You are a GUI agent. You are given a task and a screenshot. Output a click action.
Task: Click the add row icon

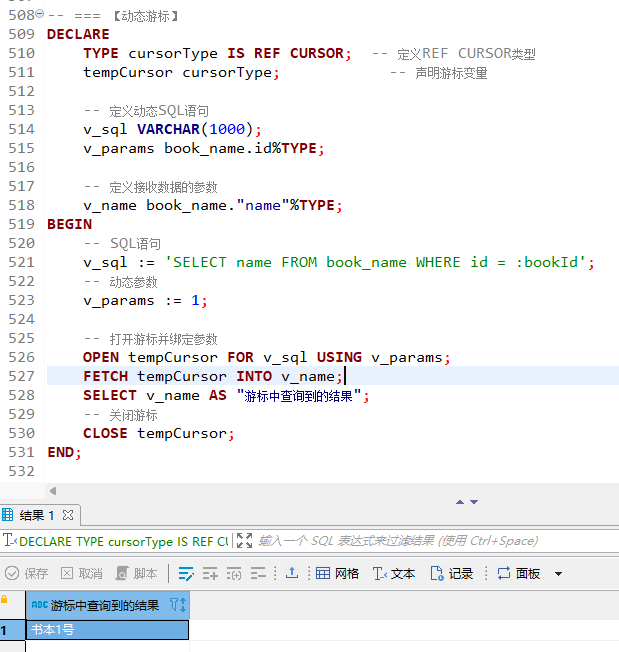point(210,574)
